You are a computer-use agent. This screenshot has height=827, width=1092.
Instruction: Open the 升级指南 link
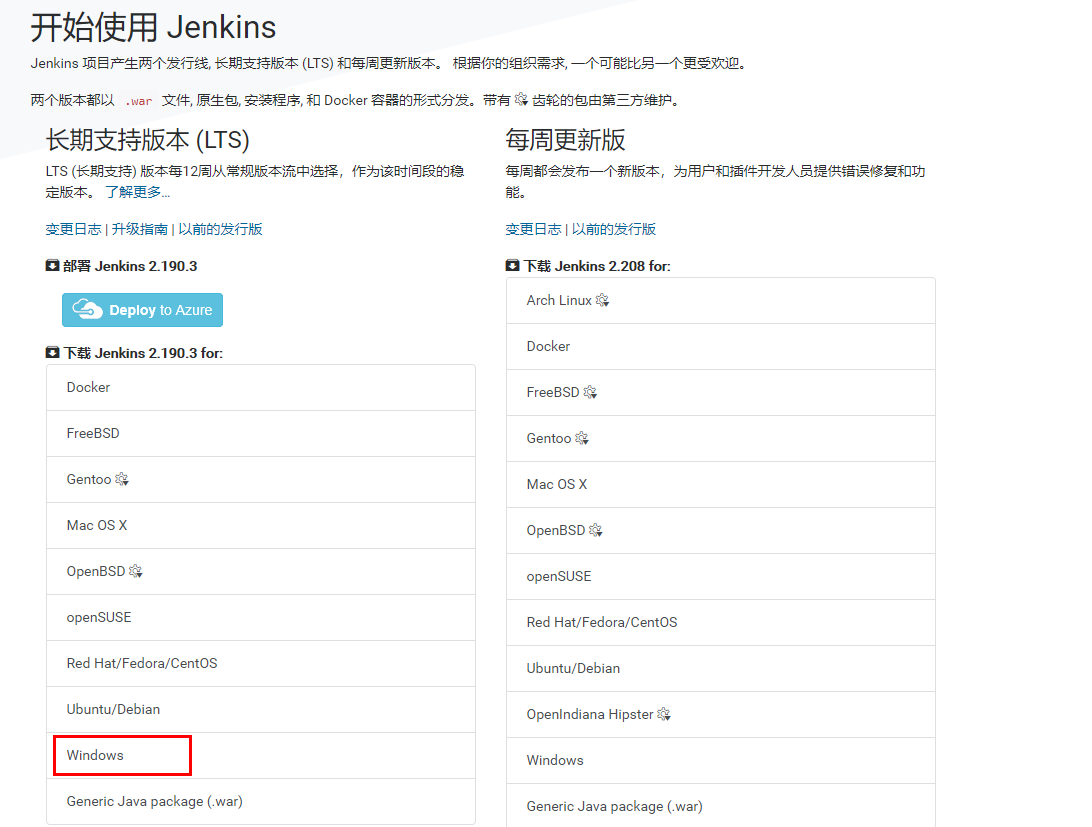(x=140, y=229)
